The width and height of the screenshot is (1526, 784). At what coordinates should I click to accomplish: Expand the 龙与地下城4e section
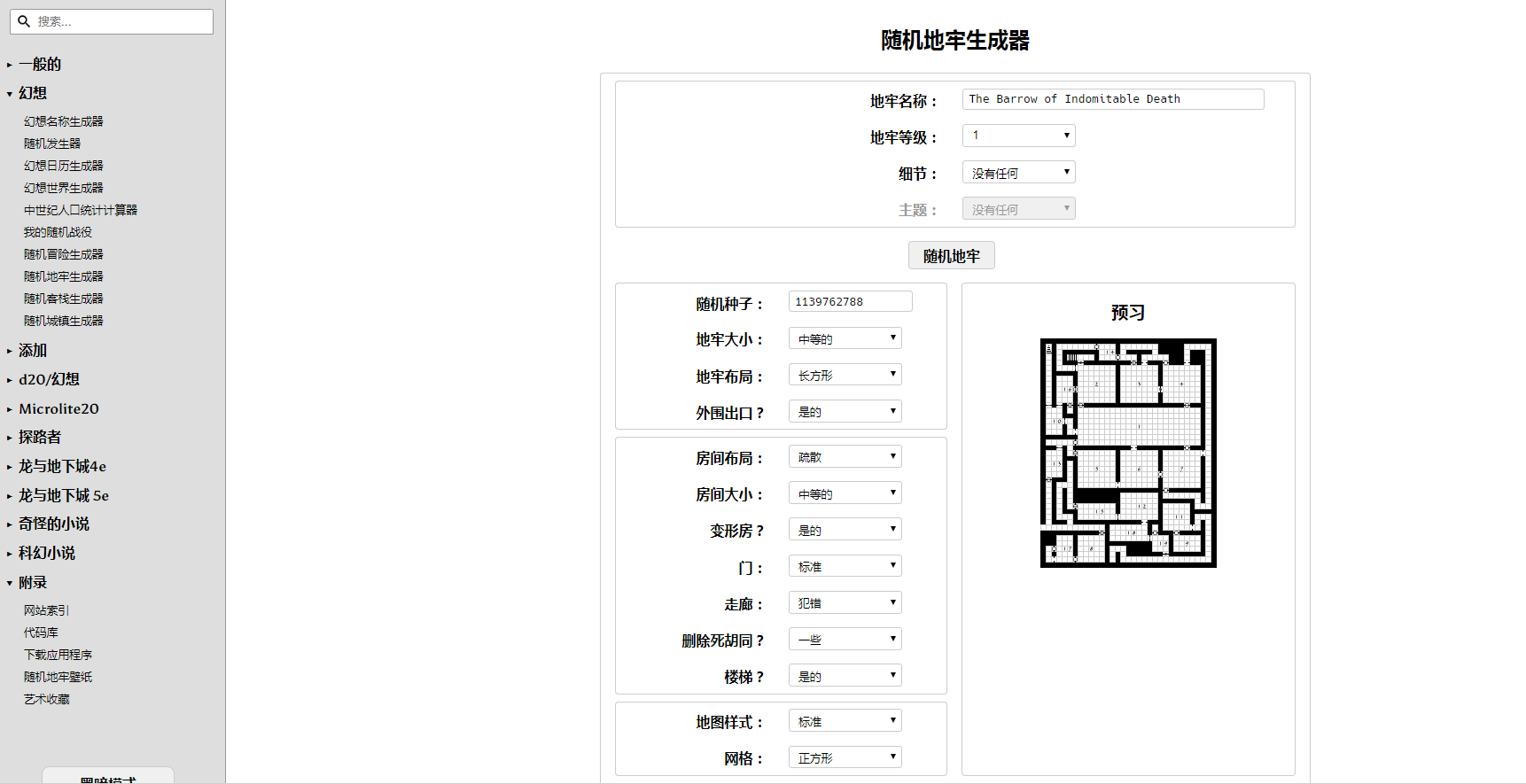tap(62, 466)
